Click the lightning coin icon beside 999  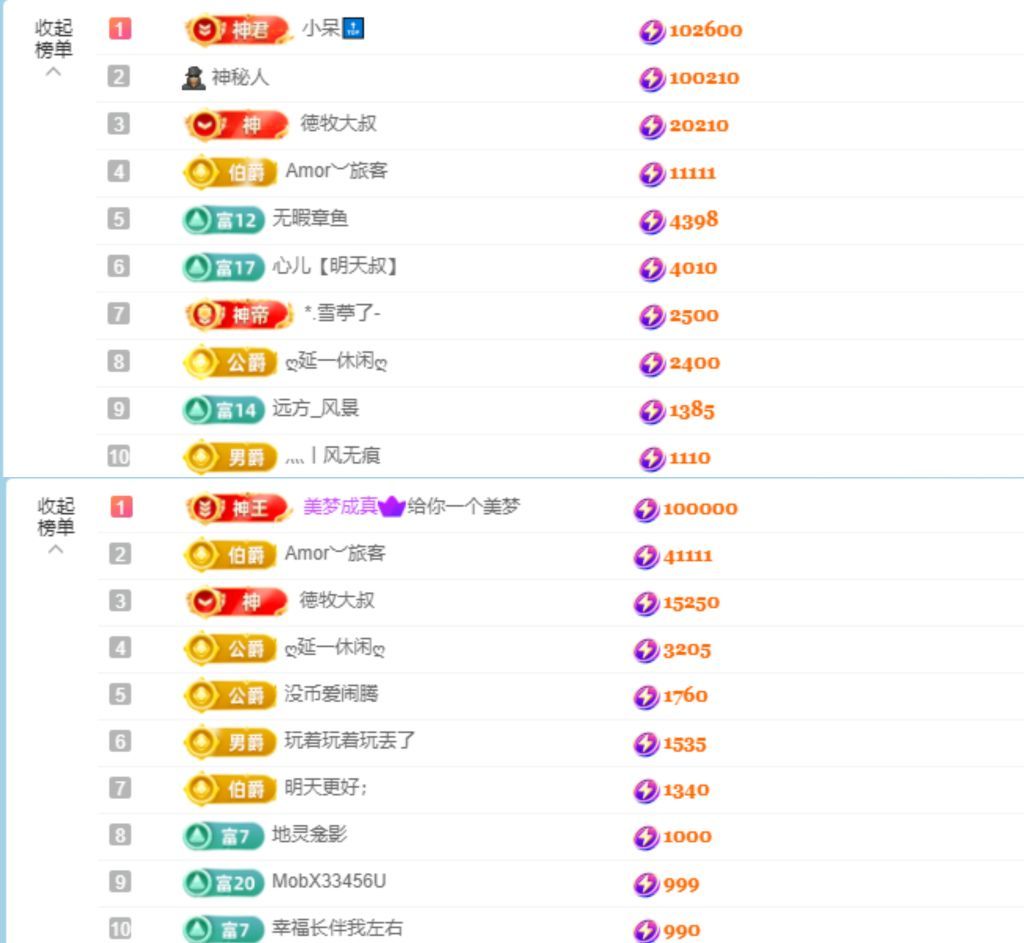coord(646,884)
